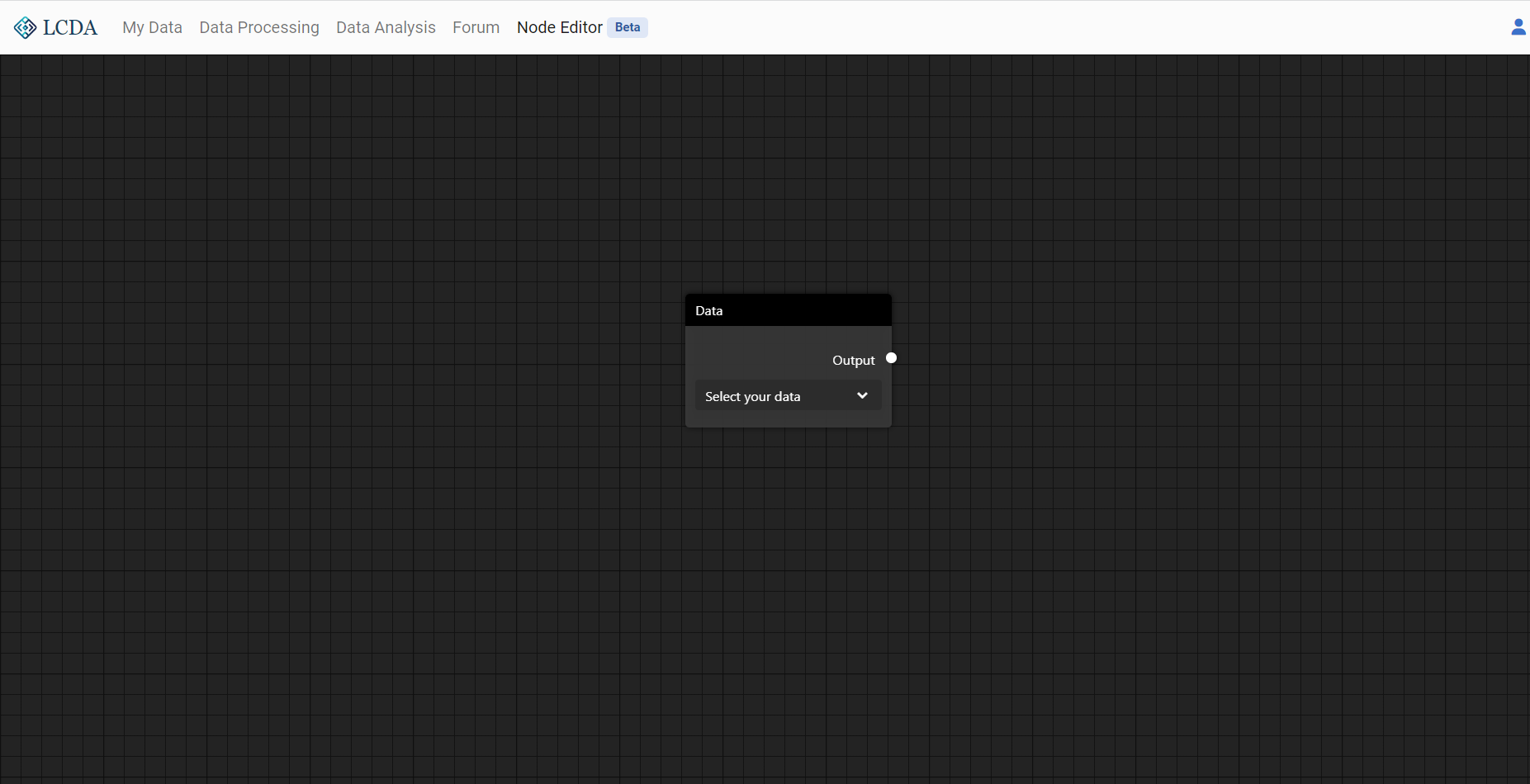This screenshot has width=1530, height=784.
Task: Click the Output label in Data node
Action: [x=853, y=361]
